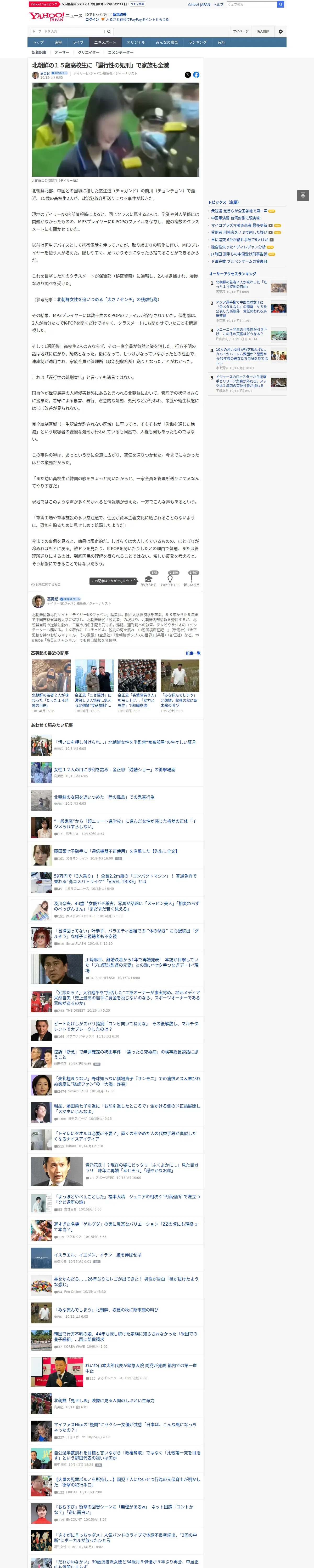This screenshot has height=1568, width=314.
Task: Open topic 車に追突 6台が絡む事故
Action: coord(240,240)
